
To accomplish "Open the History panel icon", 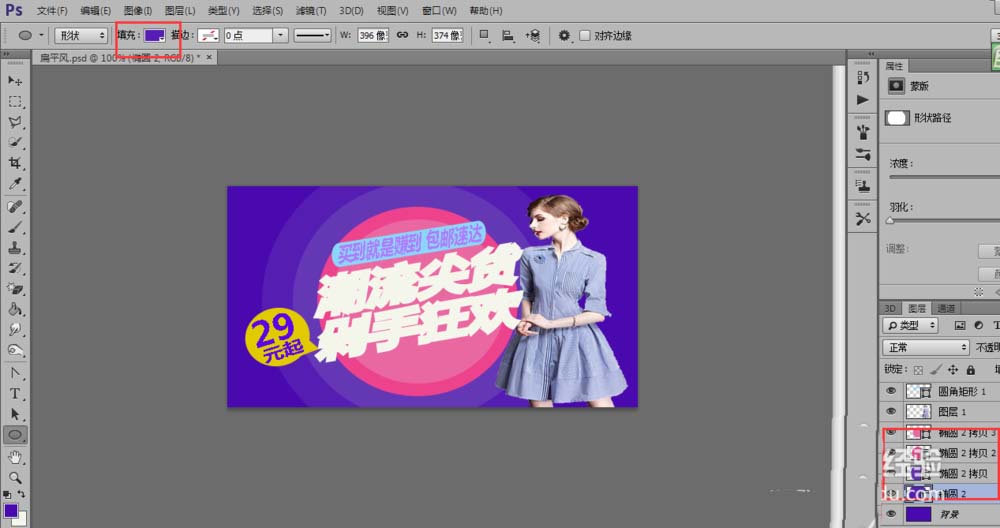I will [x=863, y=77].
